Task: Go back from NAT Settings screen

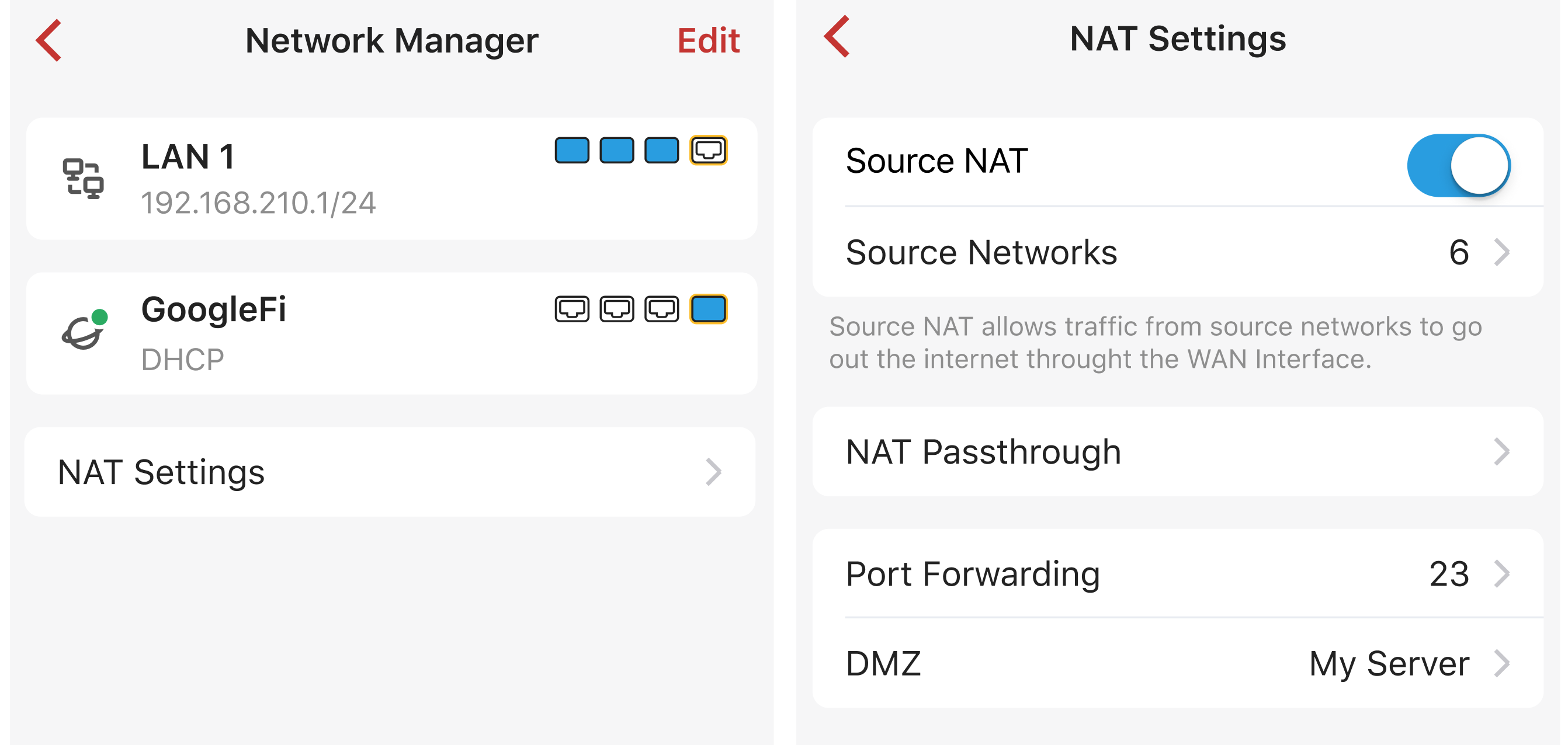Action: (x=837, y=37)
